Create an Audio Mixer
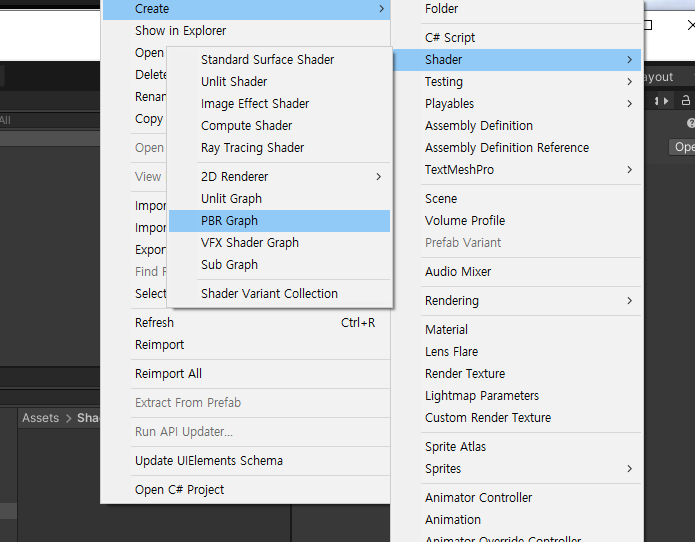The height and width of the screenshot is (542, 695). (517, 272)
